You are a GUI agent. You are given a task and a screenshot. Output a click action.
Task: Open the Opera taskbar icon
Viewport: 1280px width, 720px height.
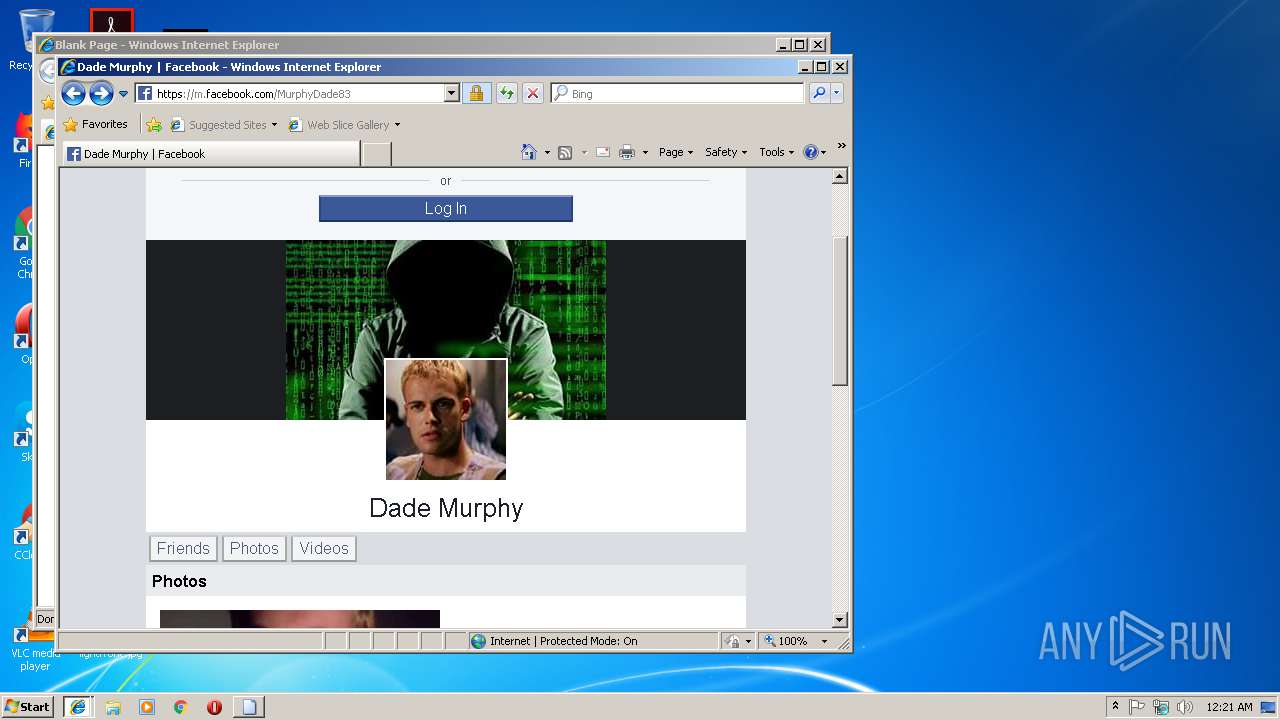(214, 707)
